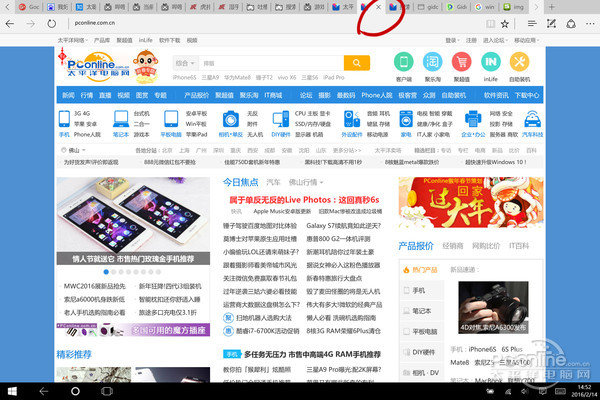Image resolution: width=600 pixels, height=400 pixels.
Task: Expand the 太平洋网络 top bar dropdown
Action: pyautogui.click(x=73, y=40)
